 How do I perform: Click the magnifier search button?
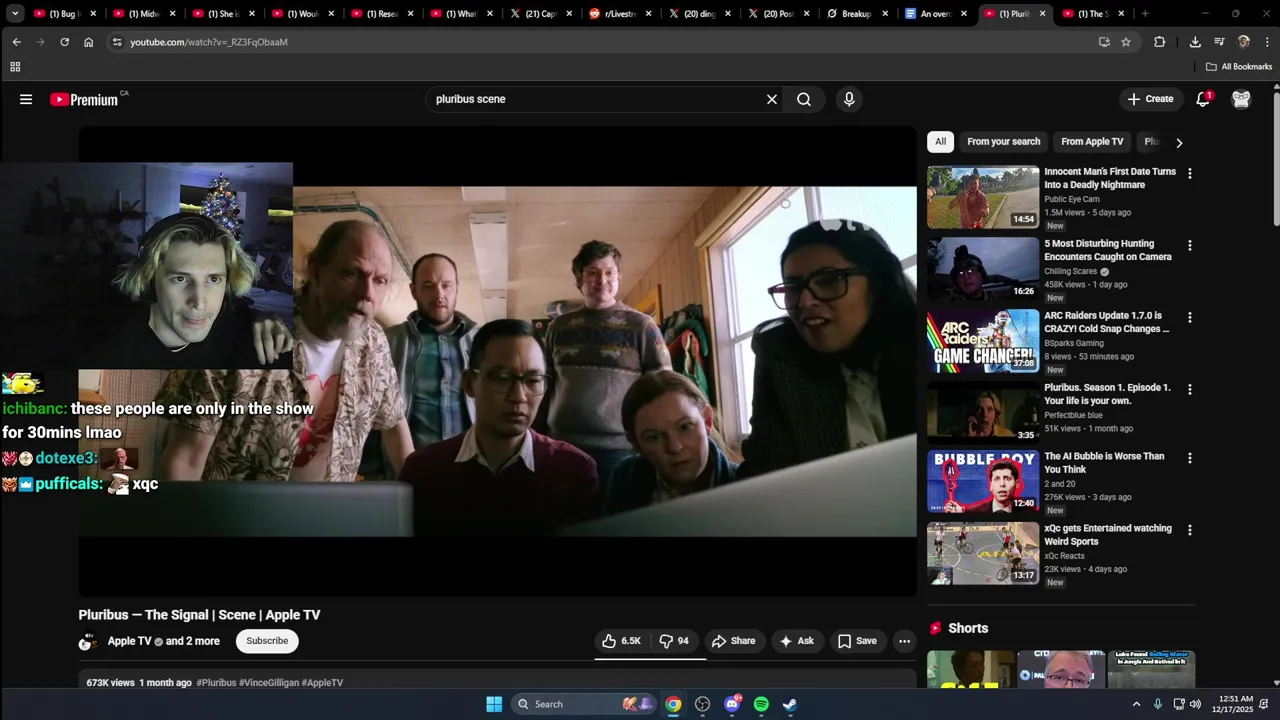click(804, 99)
